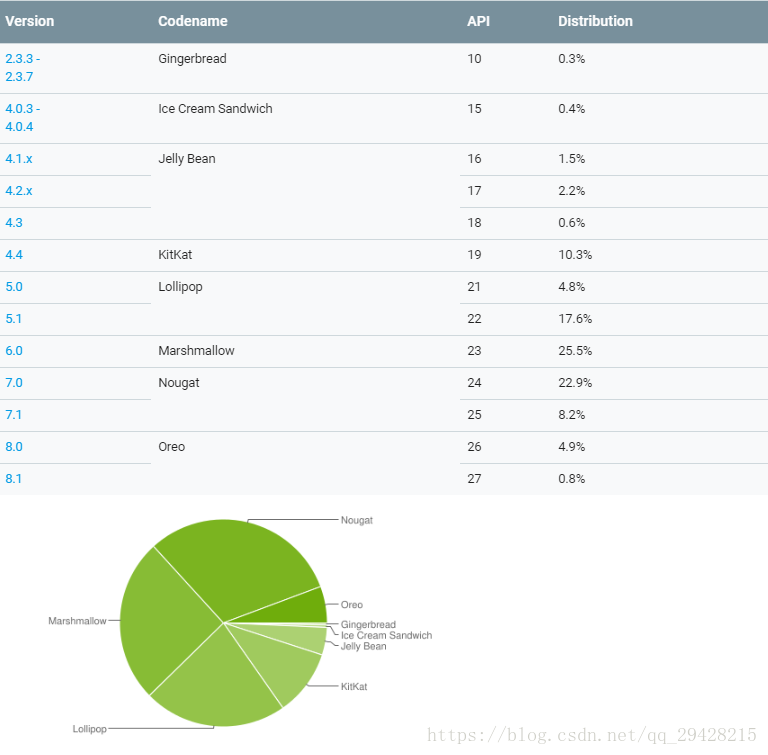
Task: Open the 4.0.3 - 4.0.4 version link
Action: (23, 118)
